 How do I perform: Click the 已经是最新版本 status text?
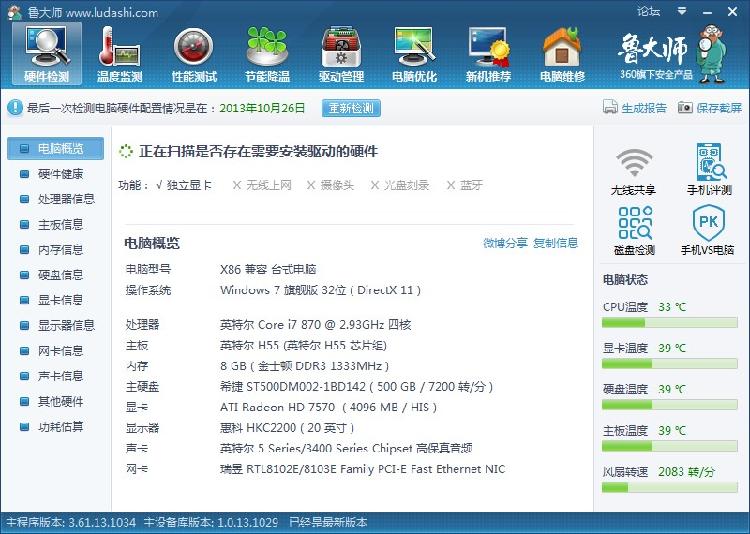click(x=328, y=522)
